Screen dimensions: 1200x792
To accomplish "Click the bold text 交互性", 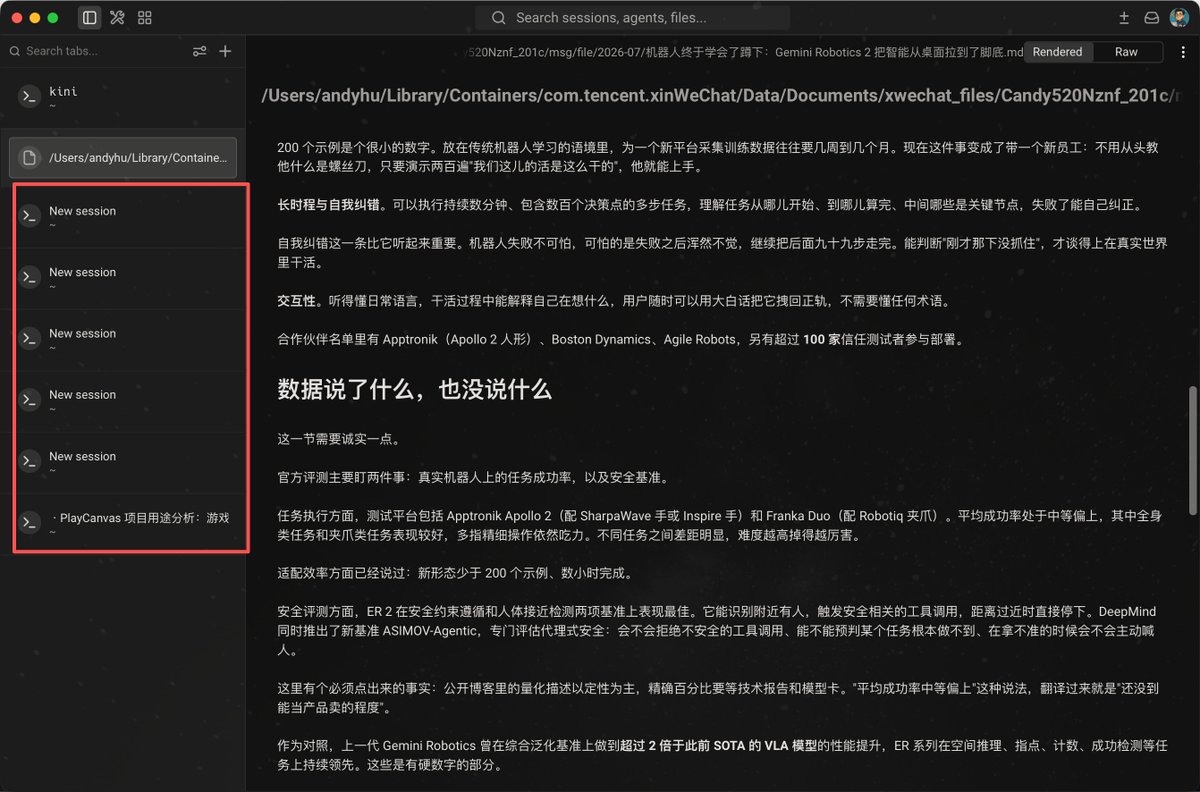I will pyautogui.click(x=295, y=301).
